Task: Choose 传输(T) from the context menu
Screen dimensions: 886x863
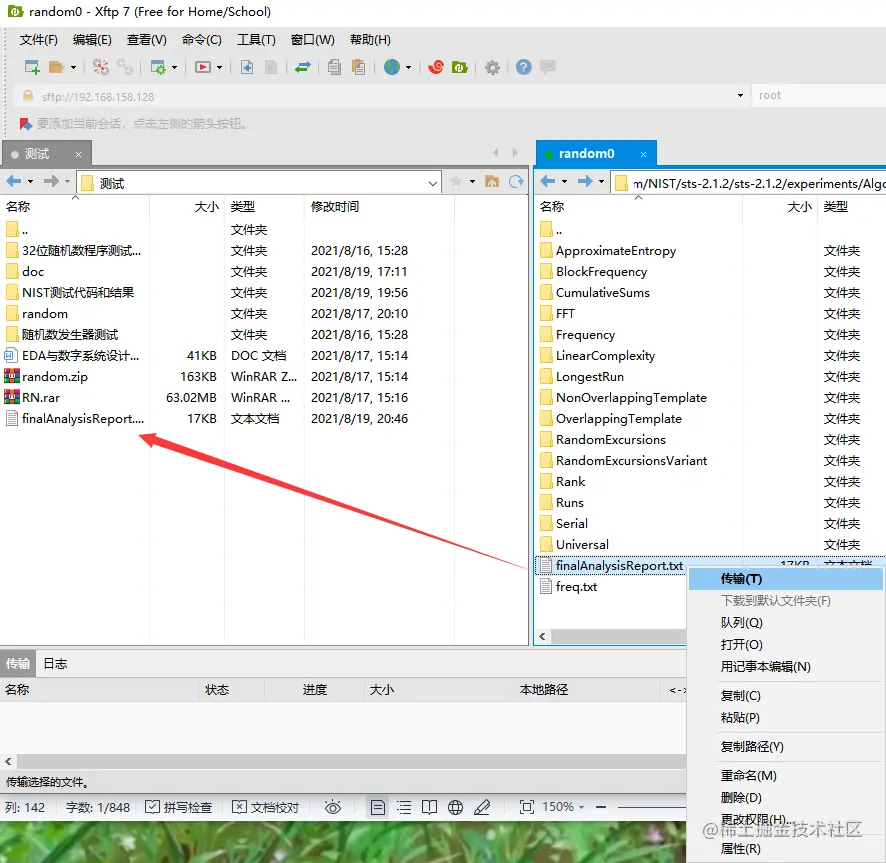Action: pos(785,579)
